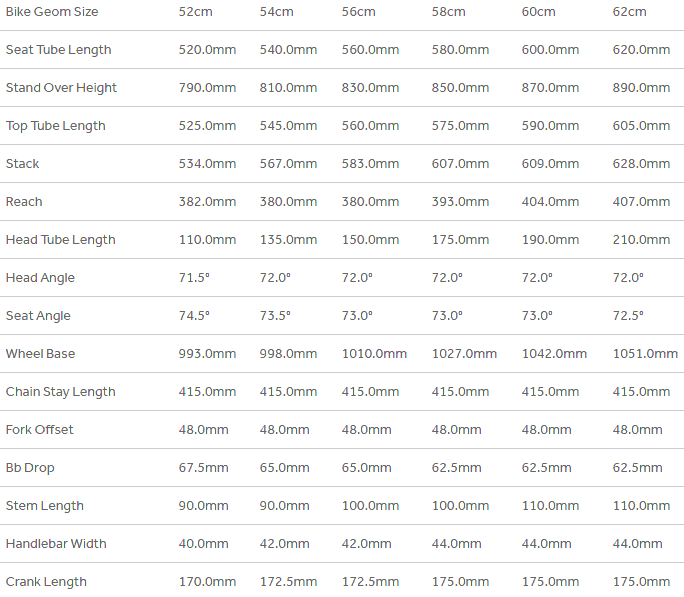Select the Bb Drop row label
The image size is (684, 597).
30,468
